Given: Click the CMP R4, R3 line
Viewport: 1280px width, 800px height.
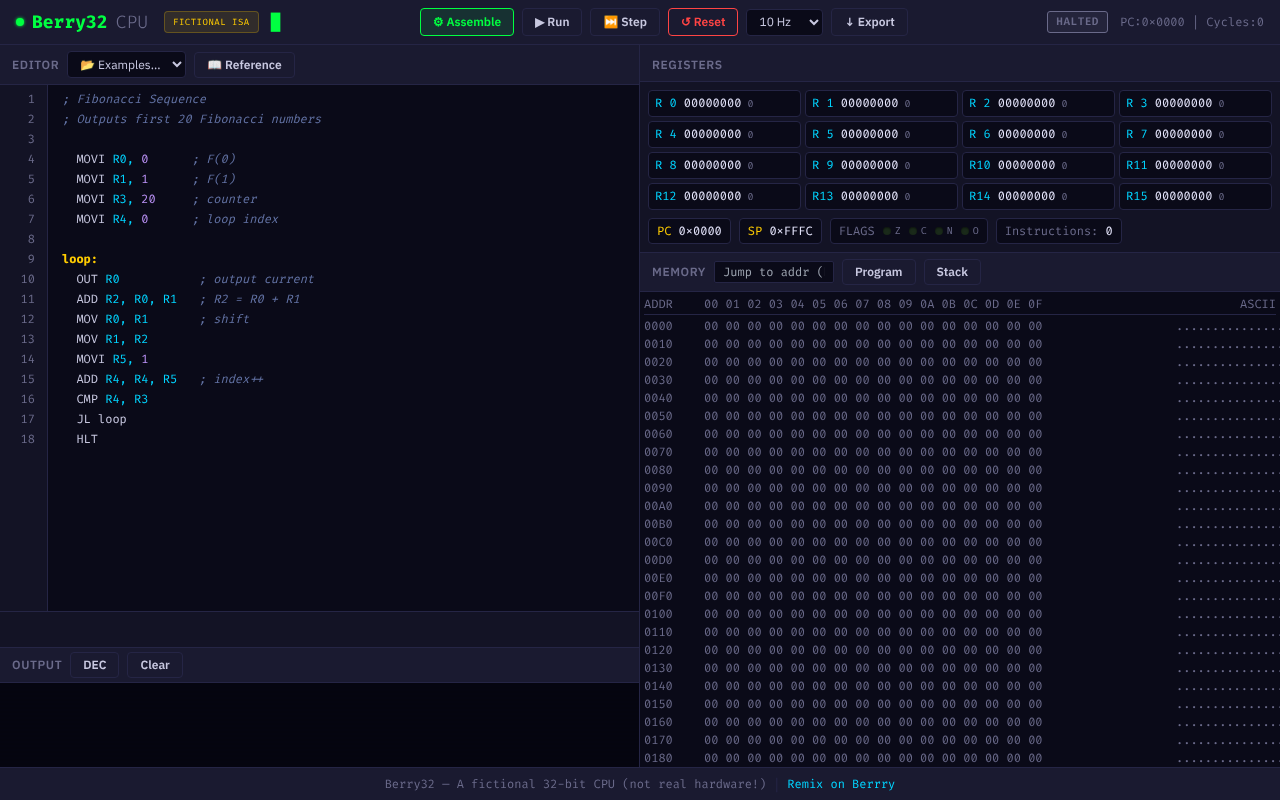Looking at the screenshot, I should 112,399.
